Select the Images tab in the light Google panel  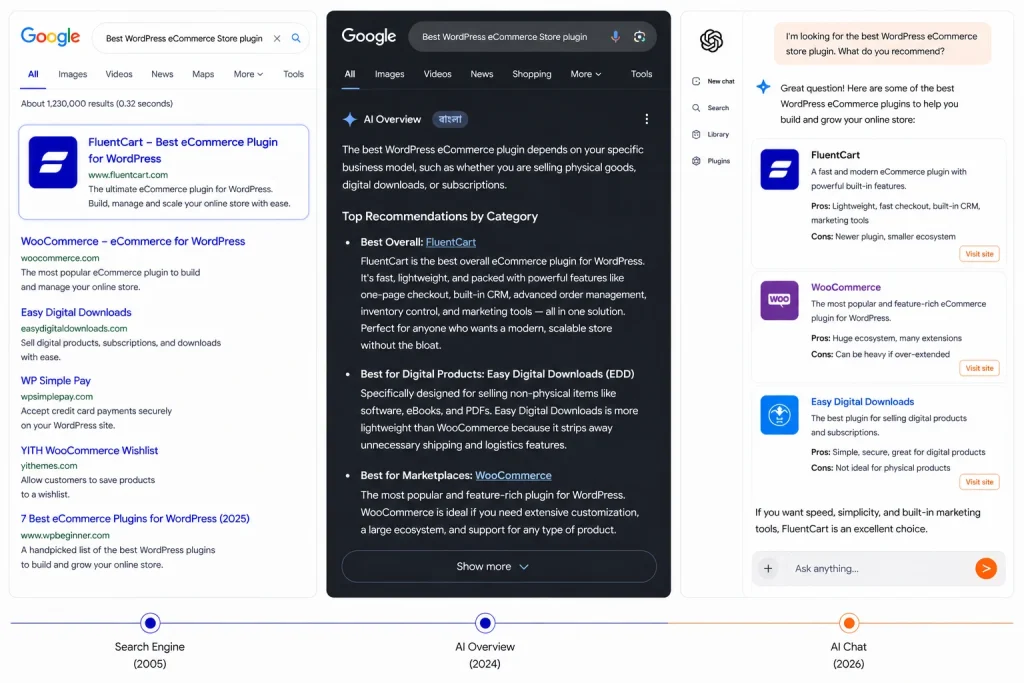pos(72,74)
